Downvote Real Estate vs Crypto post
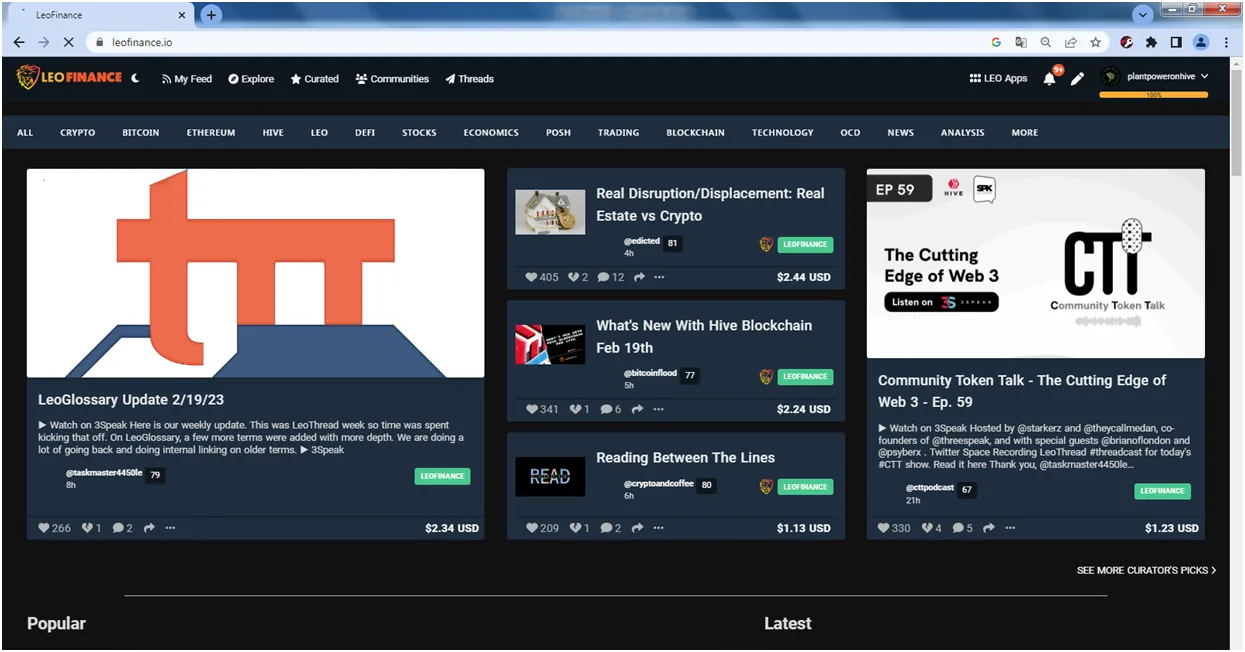Screen dimensions: 1245x652 pos(575,277)
